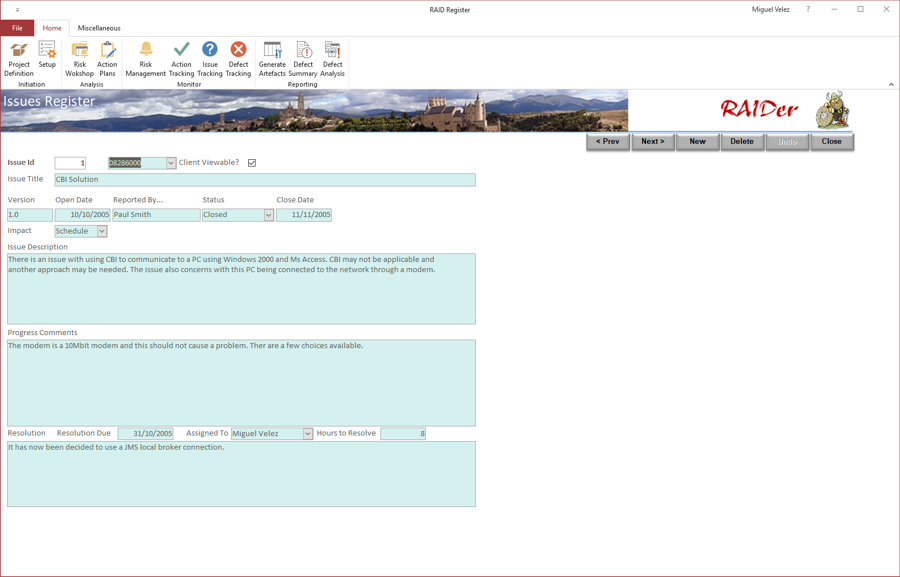The height and width of the screenshot is (577, 900).
Task: Switch to the Miscellaneous ribbon tab
Action: [99, 28]
